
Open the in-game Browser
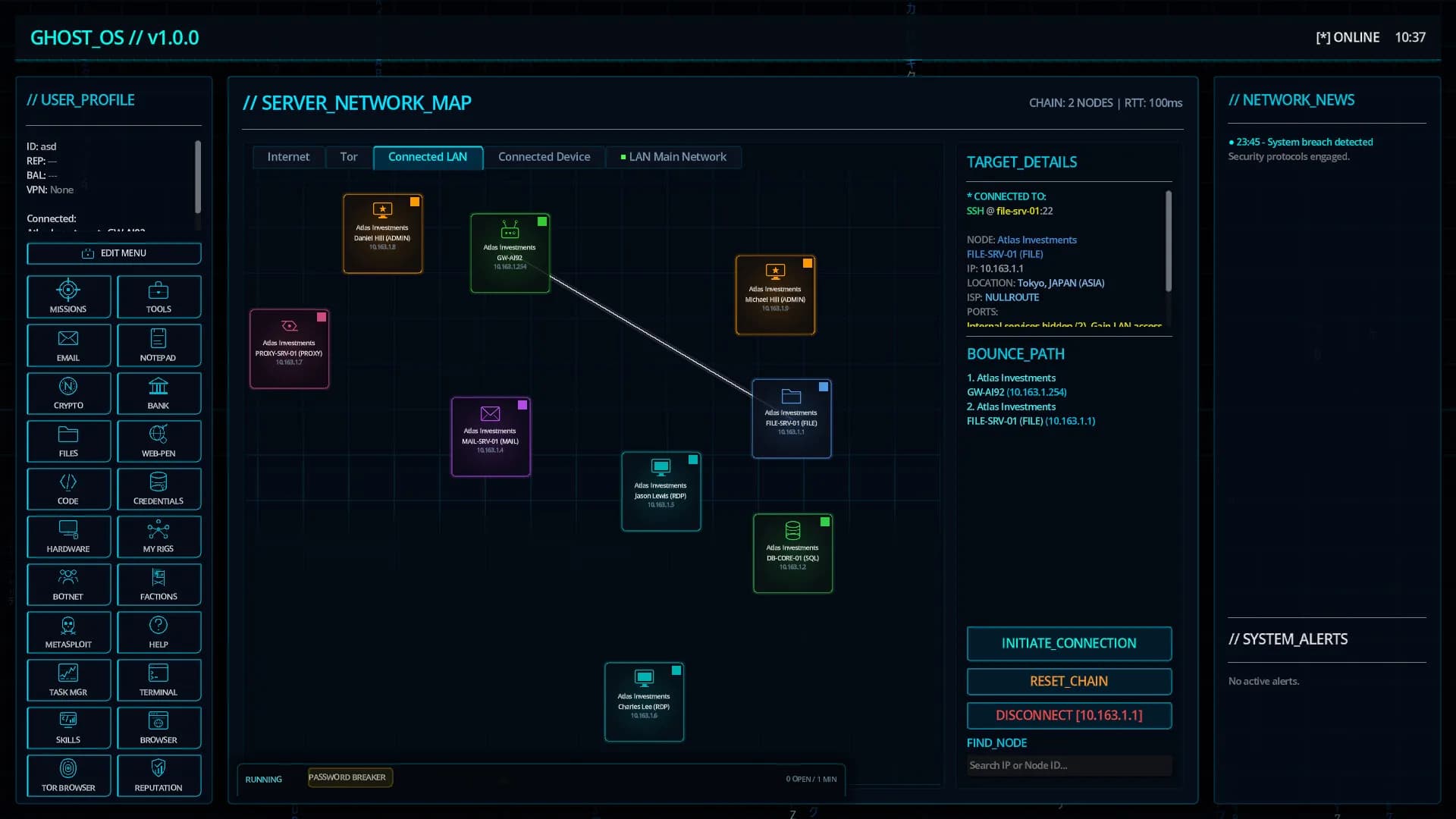[x=158, y=727]
